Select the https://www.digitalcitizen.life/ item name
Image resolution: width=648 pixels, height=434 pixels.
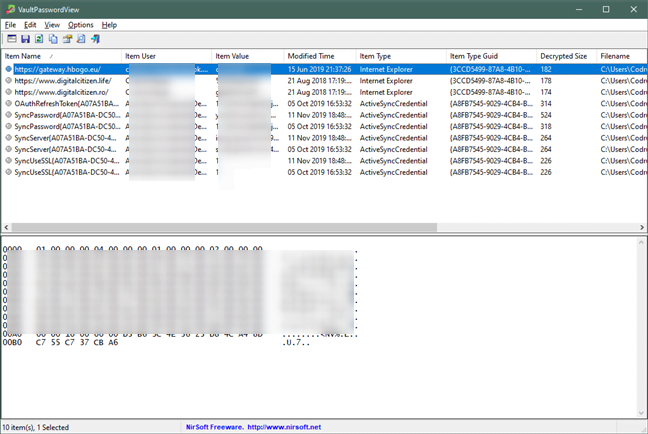(63, 81)
